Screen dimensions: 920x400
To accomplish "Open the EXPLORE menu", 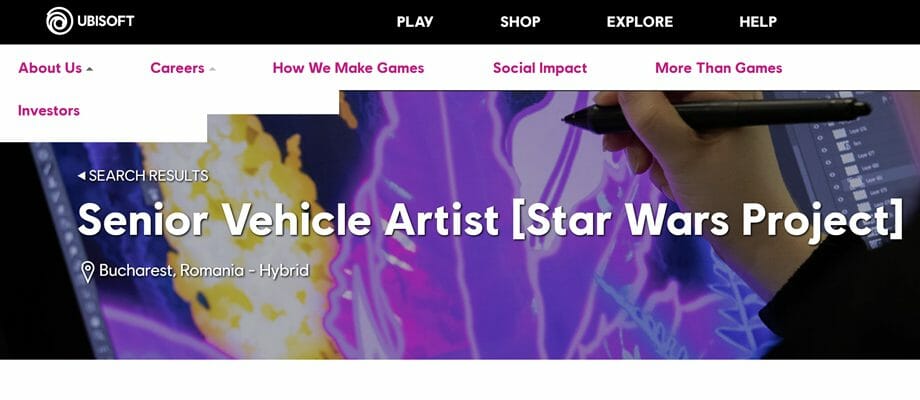I will [640, 22].
